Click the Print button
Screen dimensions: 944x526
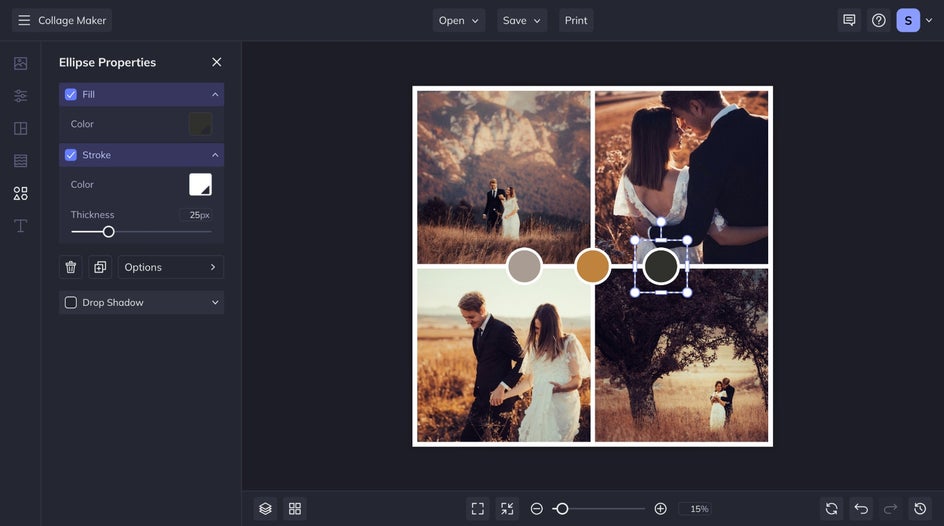576,20
